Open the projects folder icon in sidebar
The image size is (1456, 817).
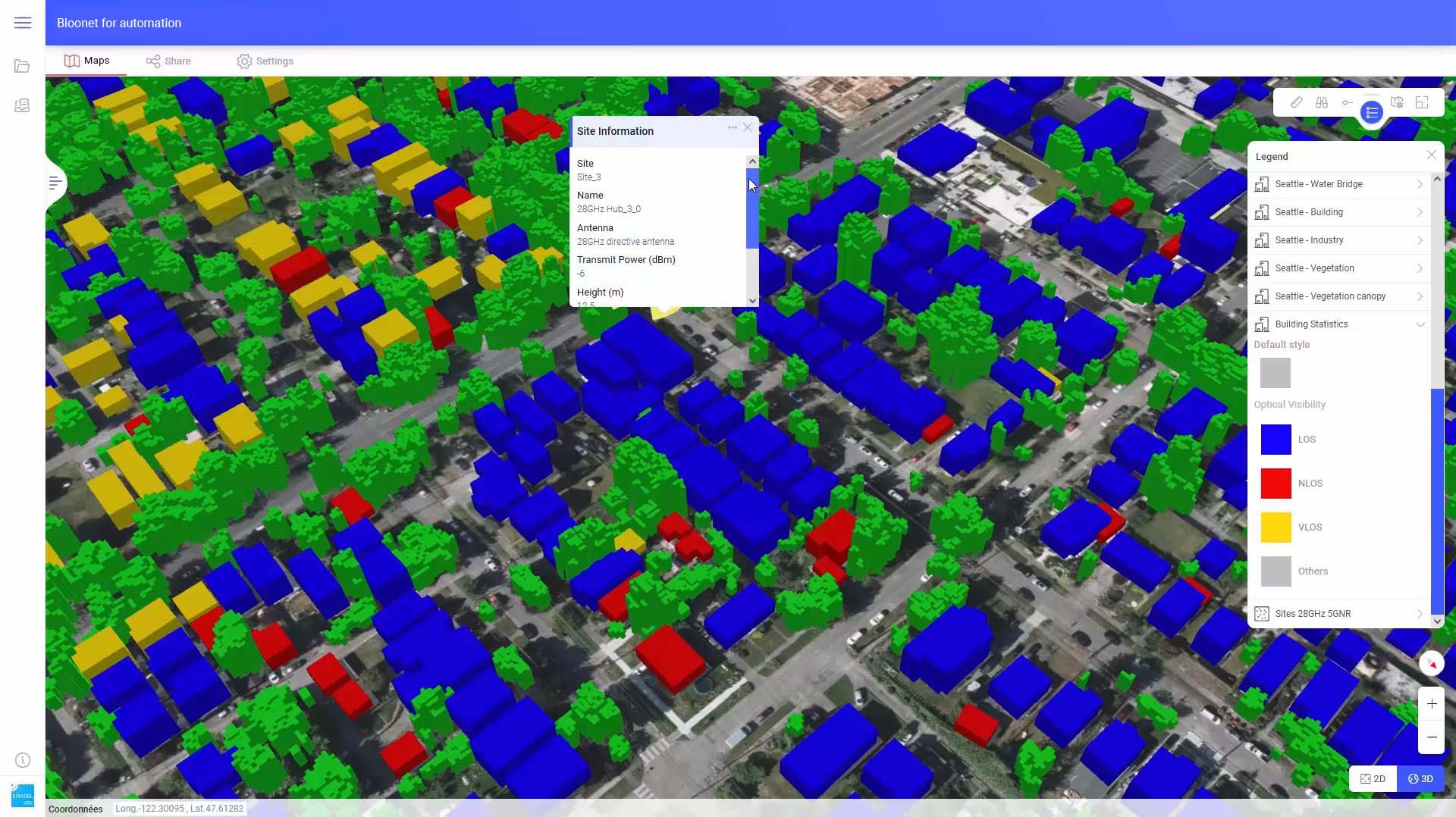click(x=22, y=66)
